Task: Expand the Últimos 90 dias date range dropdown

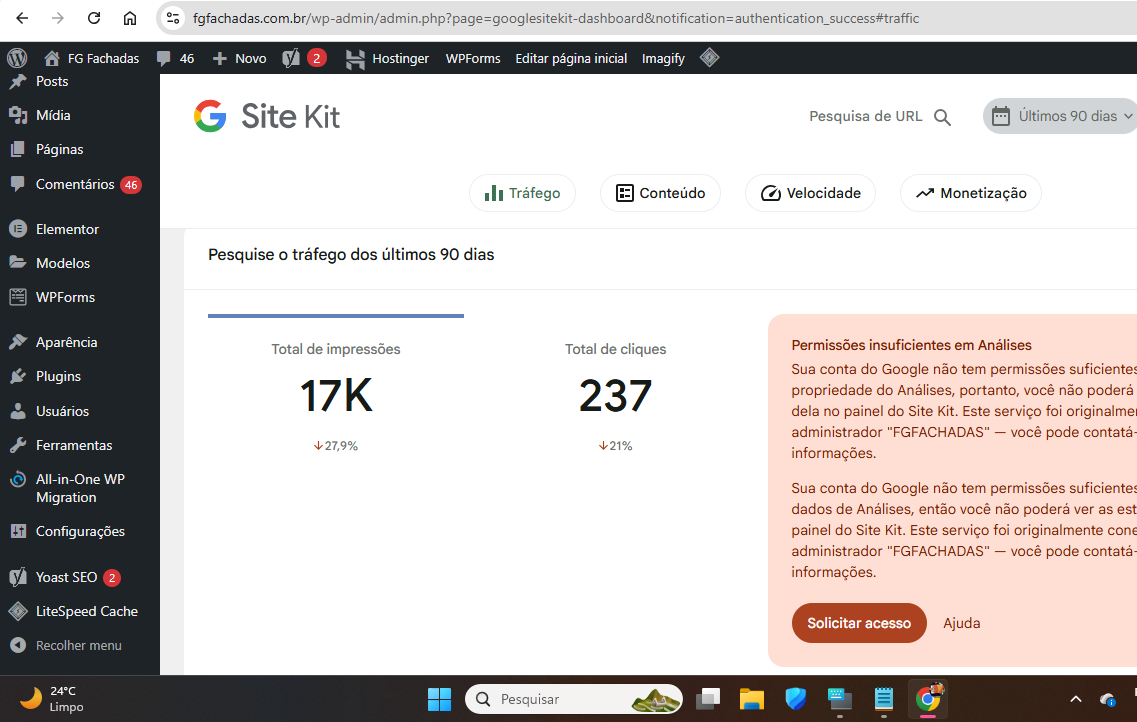Action: click(1062, 117)
